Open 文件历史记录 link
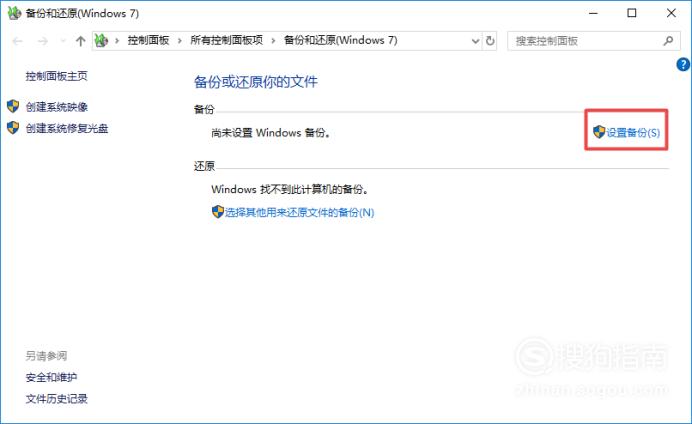692x424 pixels. pos(56,399)
